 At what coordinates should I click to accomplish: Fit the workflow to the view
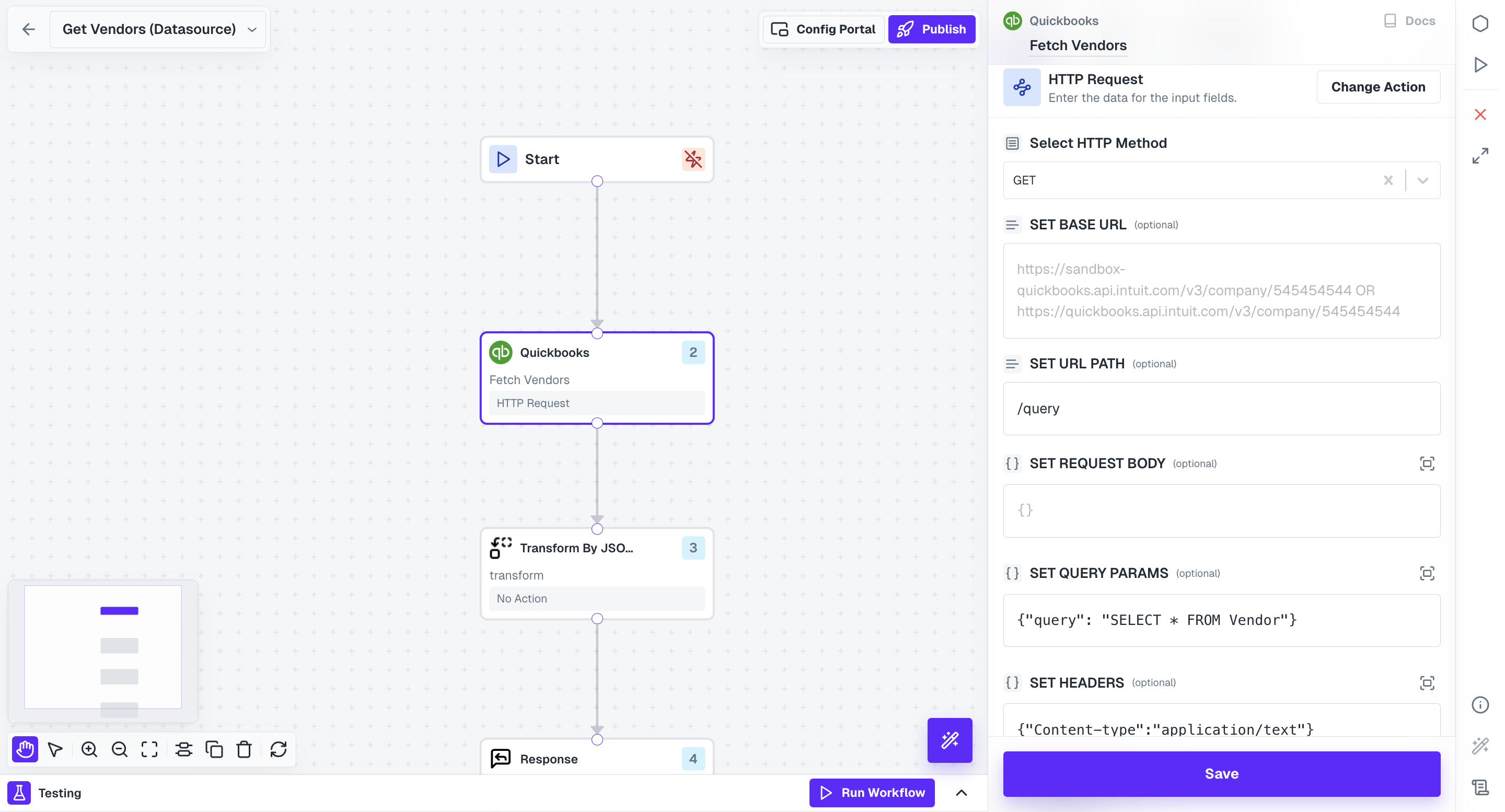pyautogui.click(x=149, y=749)
